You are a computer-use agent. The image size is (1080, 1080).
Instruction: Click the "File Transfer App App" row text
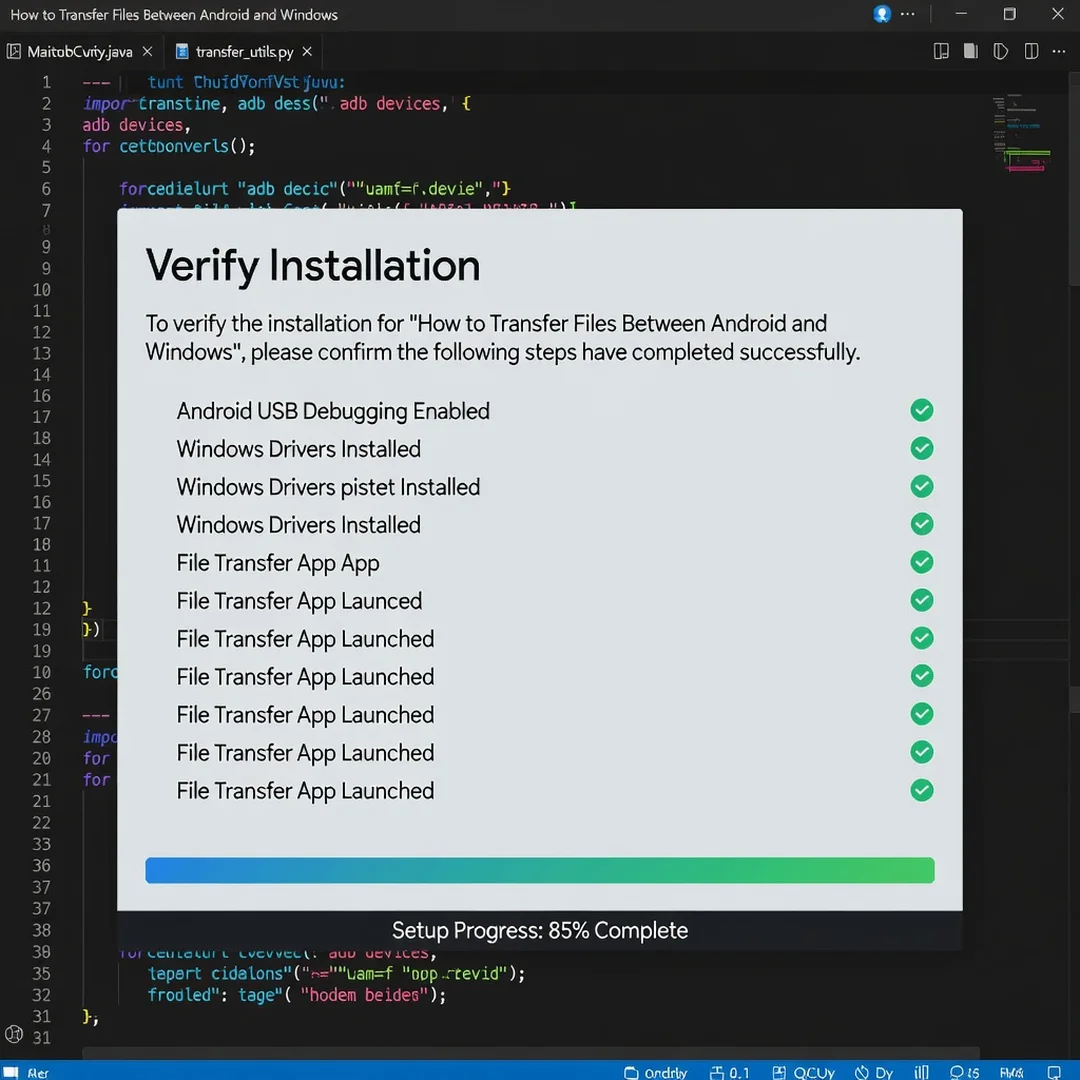click(x=278, y=563)
